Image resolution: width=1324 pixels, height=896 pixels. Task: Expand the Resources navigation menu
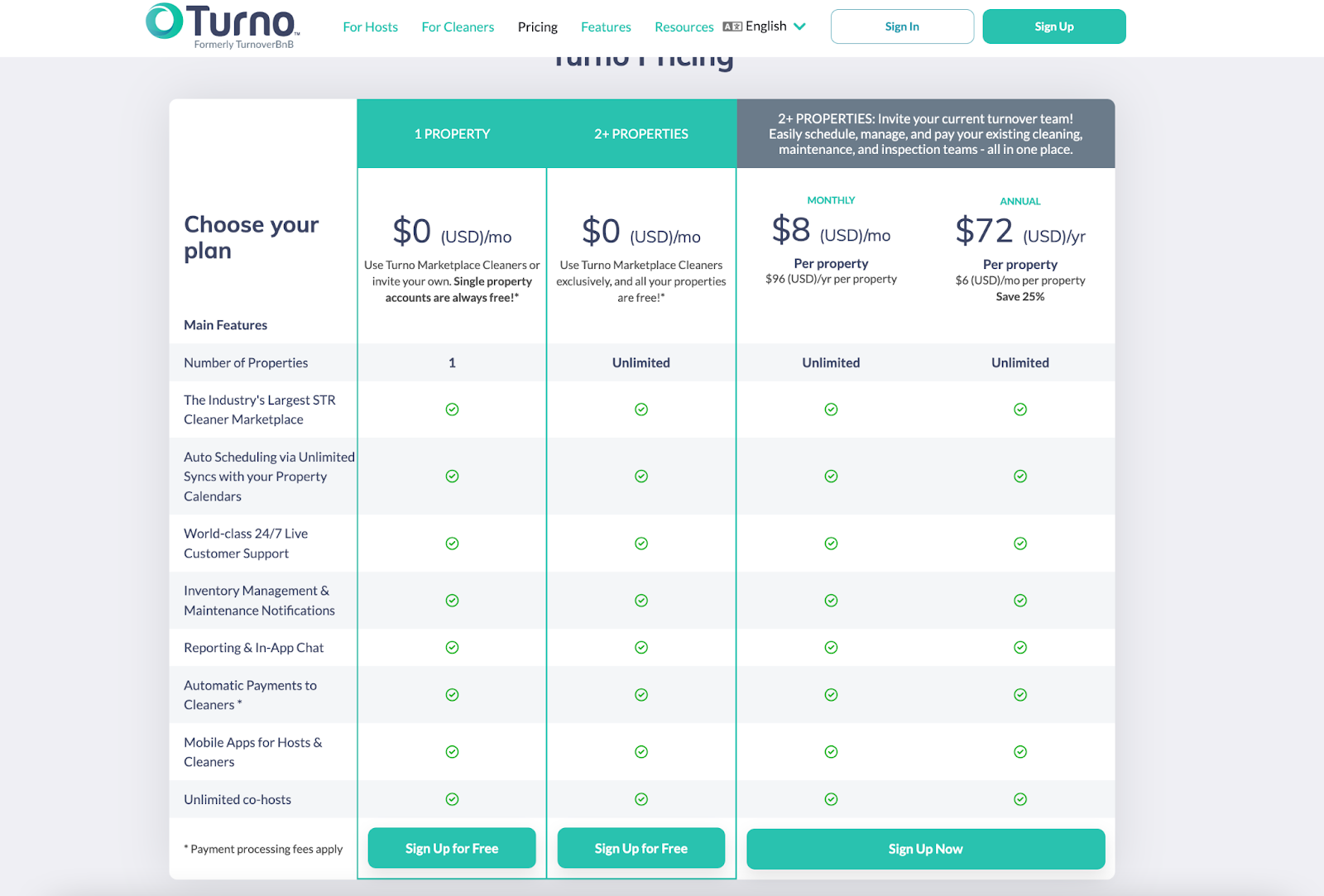pyautogui.click(x=684, y=26)
